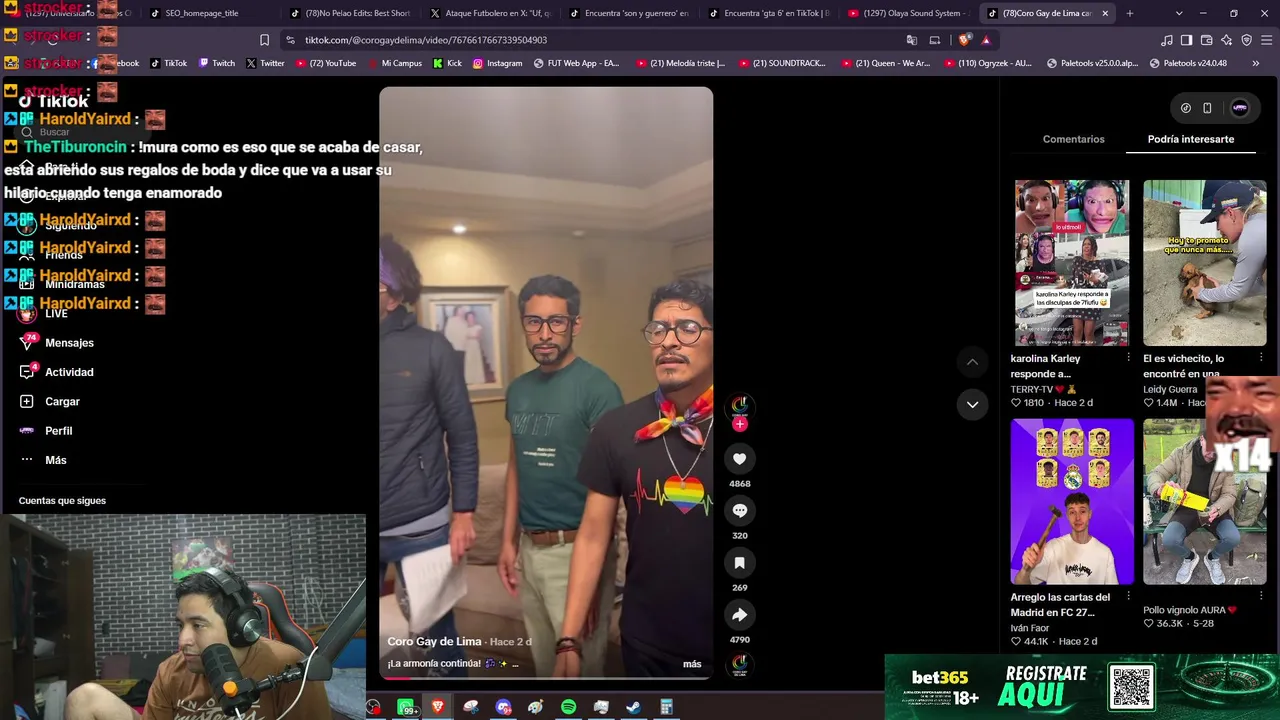Open the Brave hamburger menu
Viewport: 1280px width, 720px height.
tap(1267, 40)
